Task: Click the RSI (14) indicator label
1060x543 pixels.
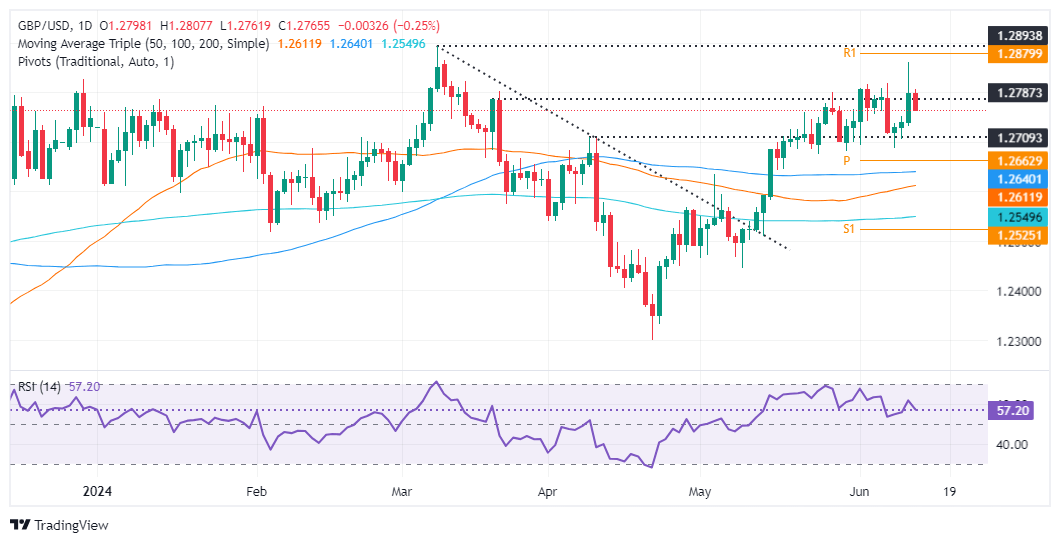Action: coord(38,386)
